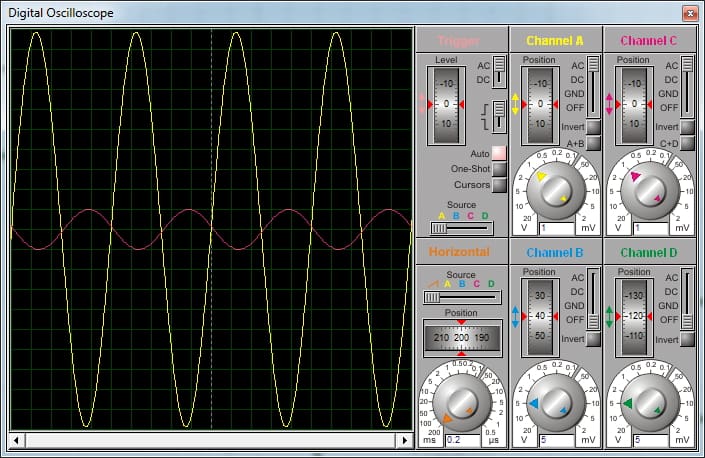Viewport: 705px width, 458px height.
Task: Click Channel B Position thumbwheel
Action: tap(540, 317)
